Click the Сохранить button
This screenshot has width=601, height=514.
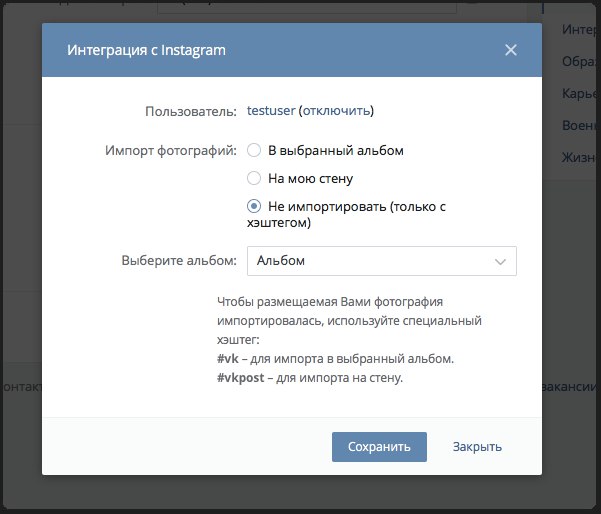tap(379, 447)
